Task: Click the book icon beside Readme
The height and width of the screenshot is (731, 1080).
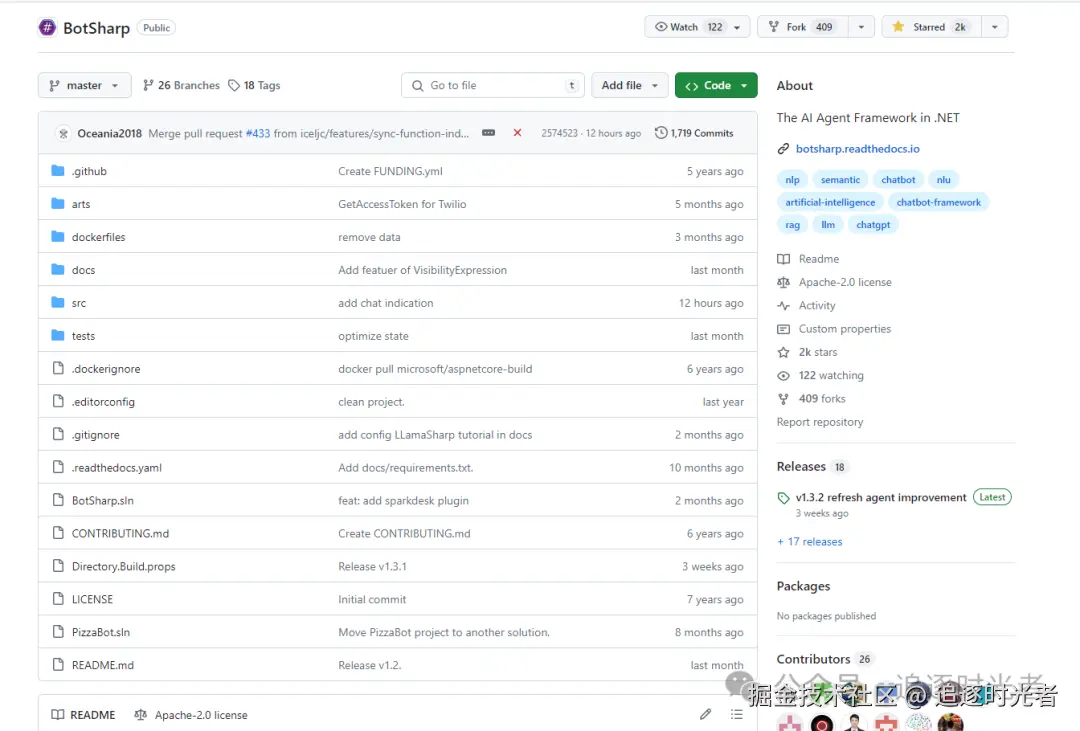Action: click(x=783, y=259)
